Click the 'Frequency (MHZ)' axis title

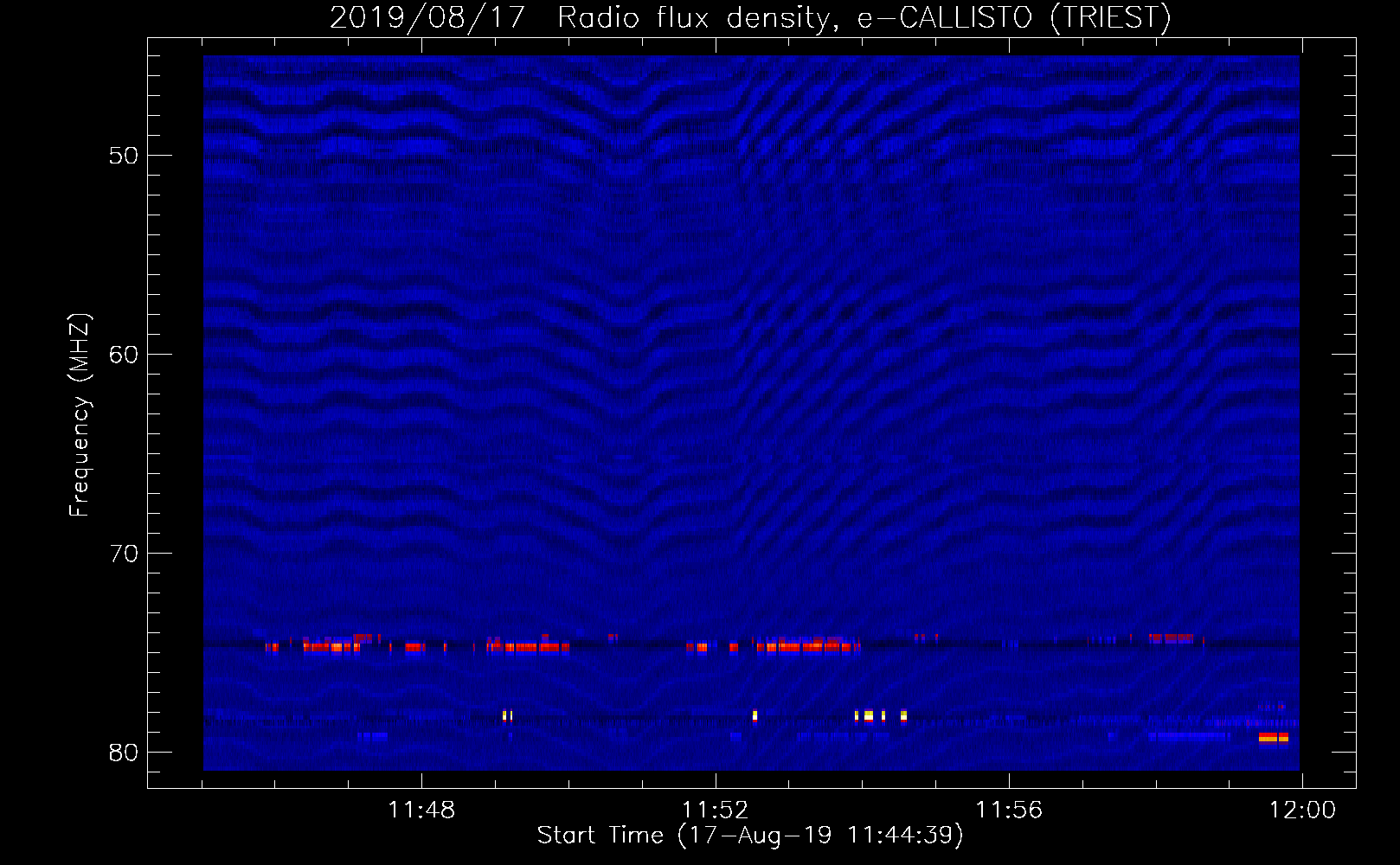click(x=80, y=415)
